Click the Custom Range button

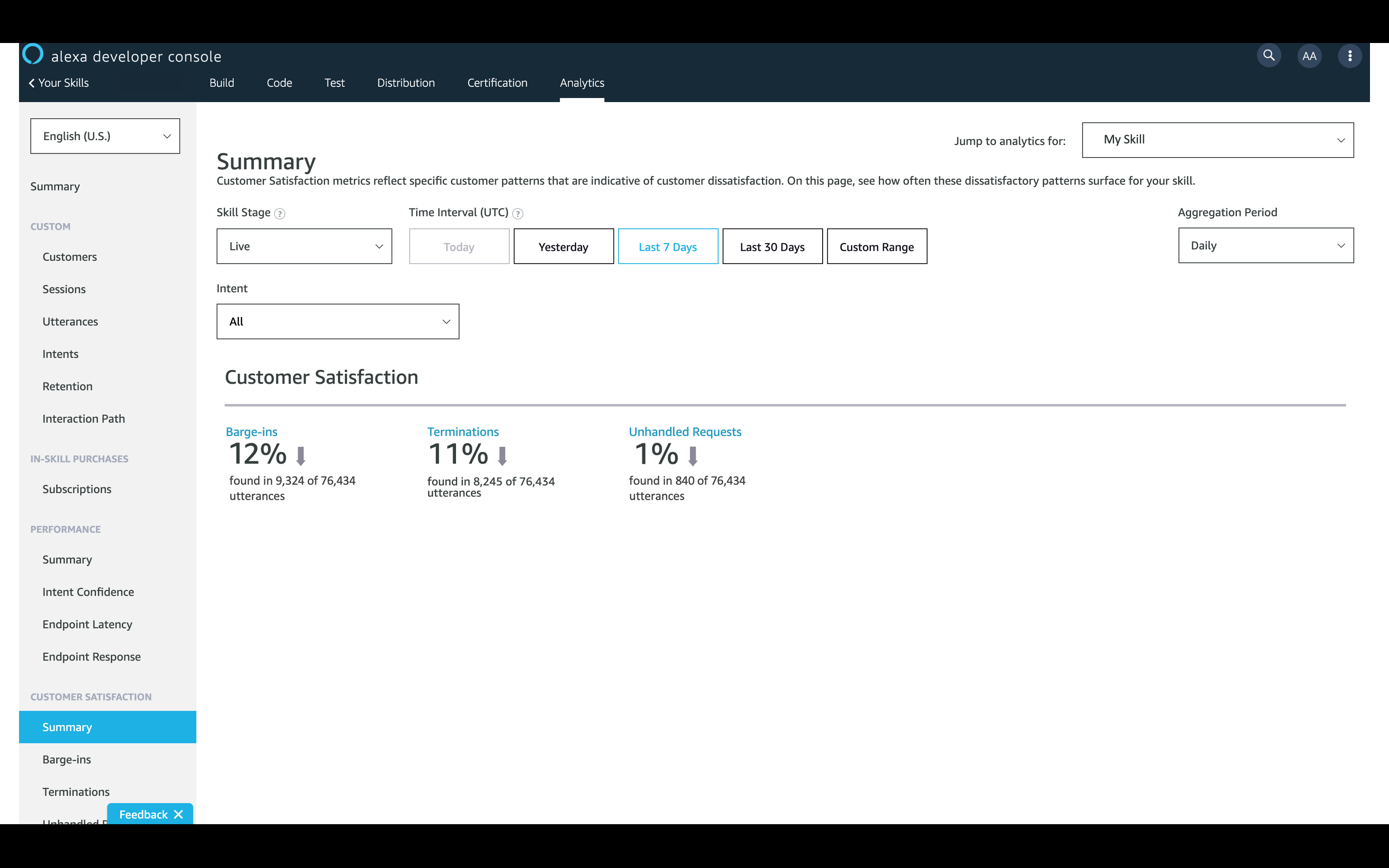tap(876, 247)
